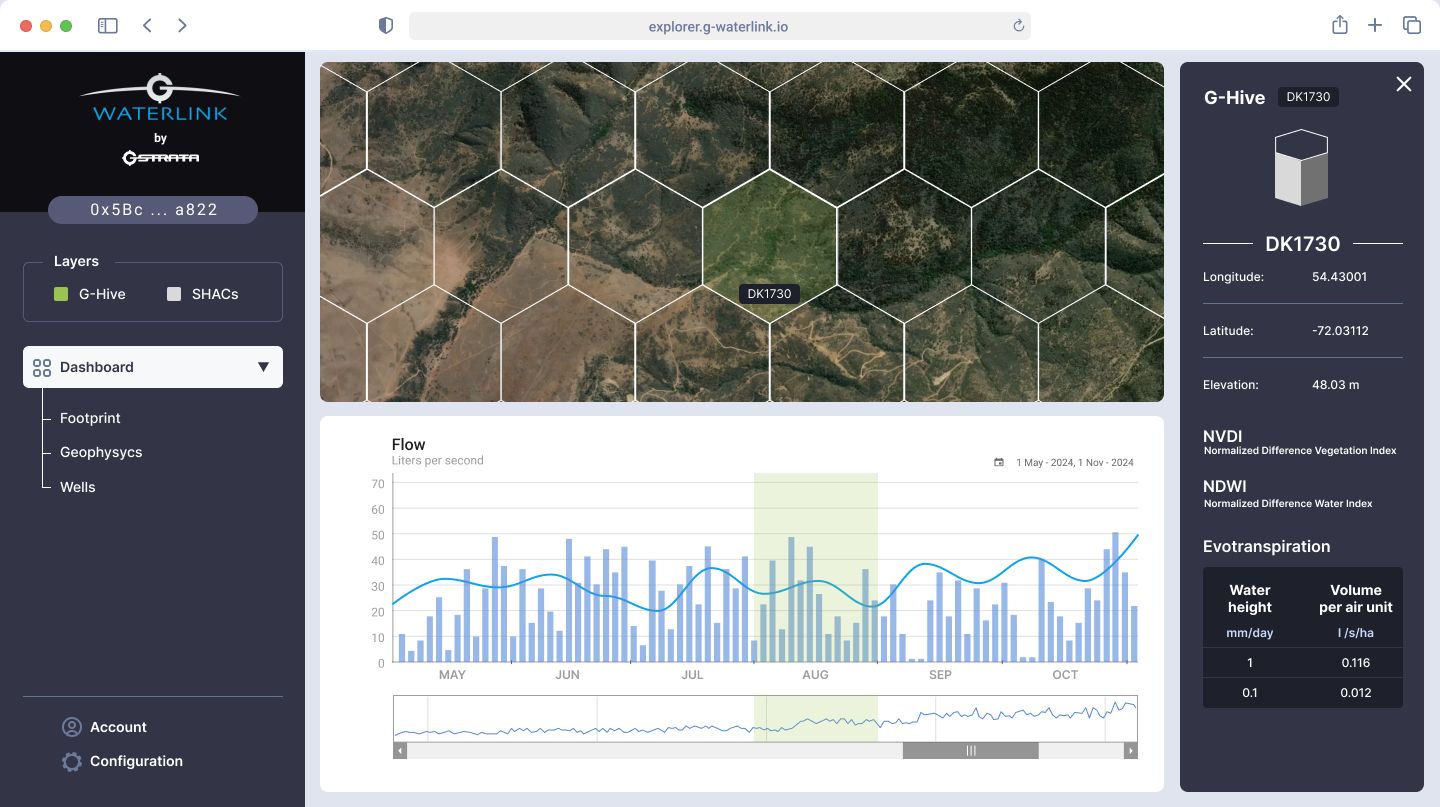Click the Latitude value -72.03112
The width and height of the screenshot is (1440, 807).
(1340, 331)
